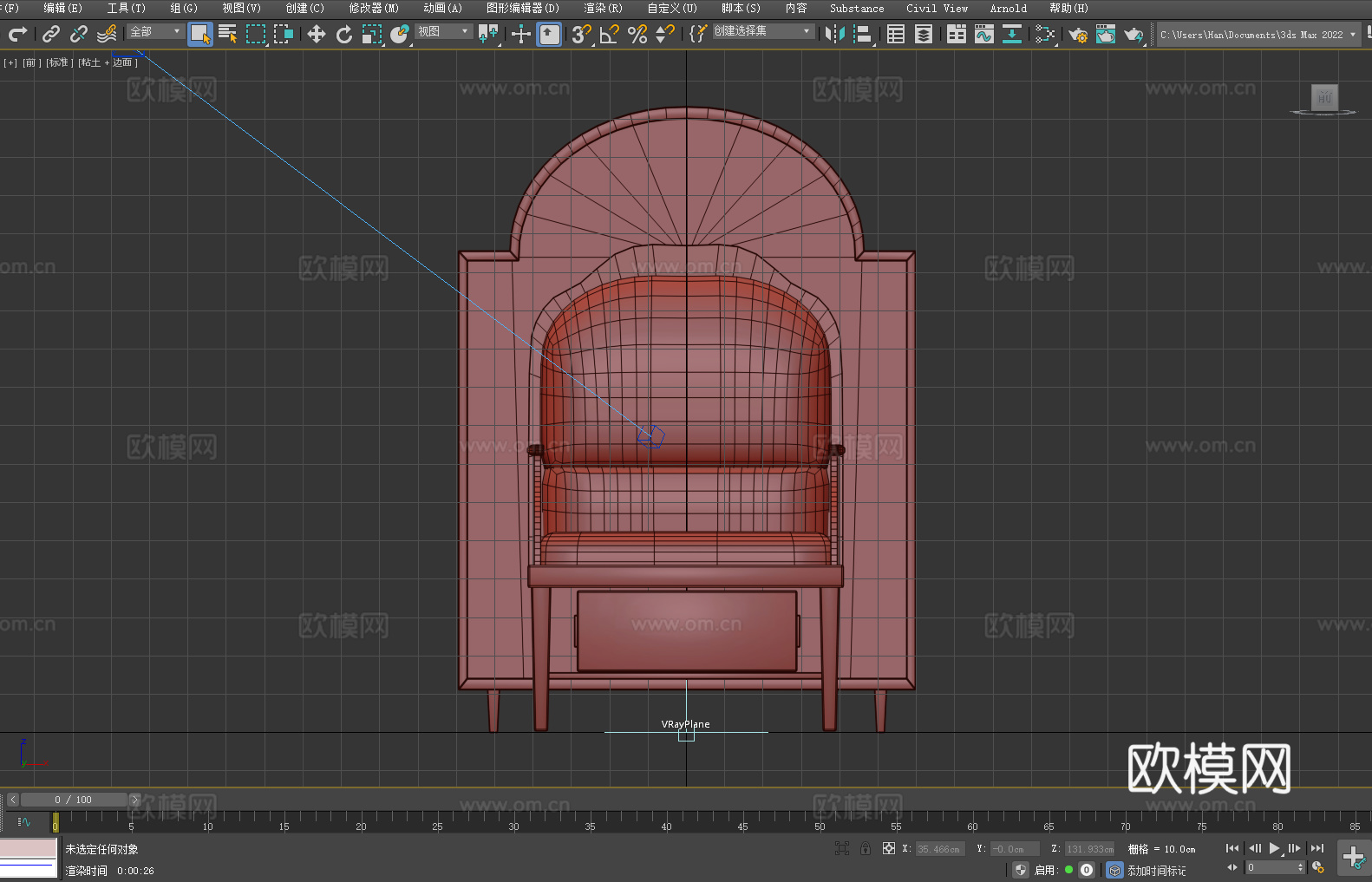This screenshot has width=1372, height=882.
Task: Click Bind to Space Warp icon
Action: click(x=107, y=34)
